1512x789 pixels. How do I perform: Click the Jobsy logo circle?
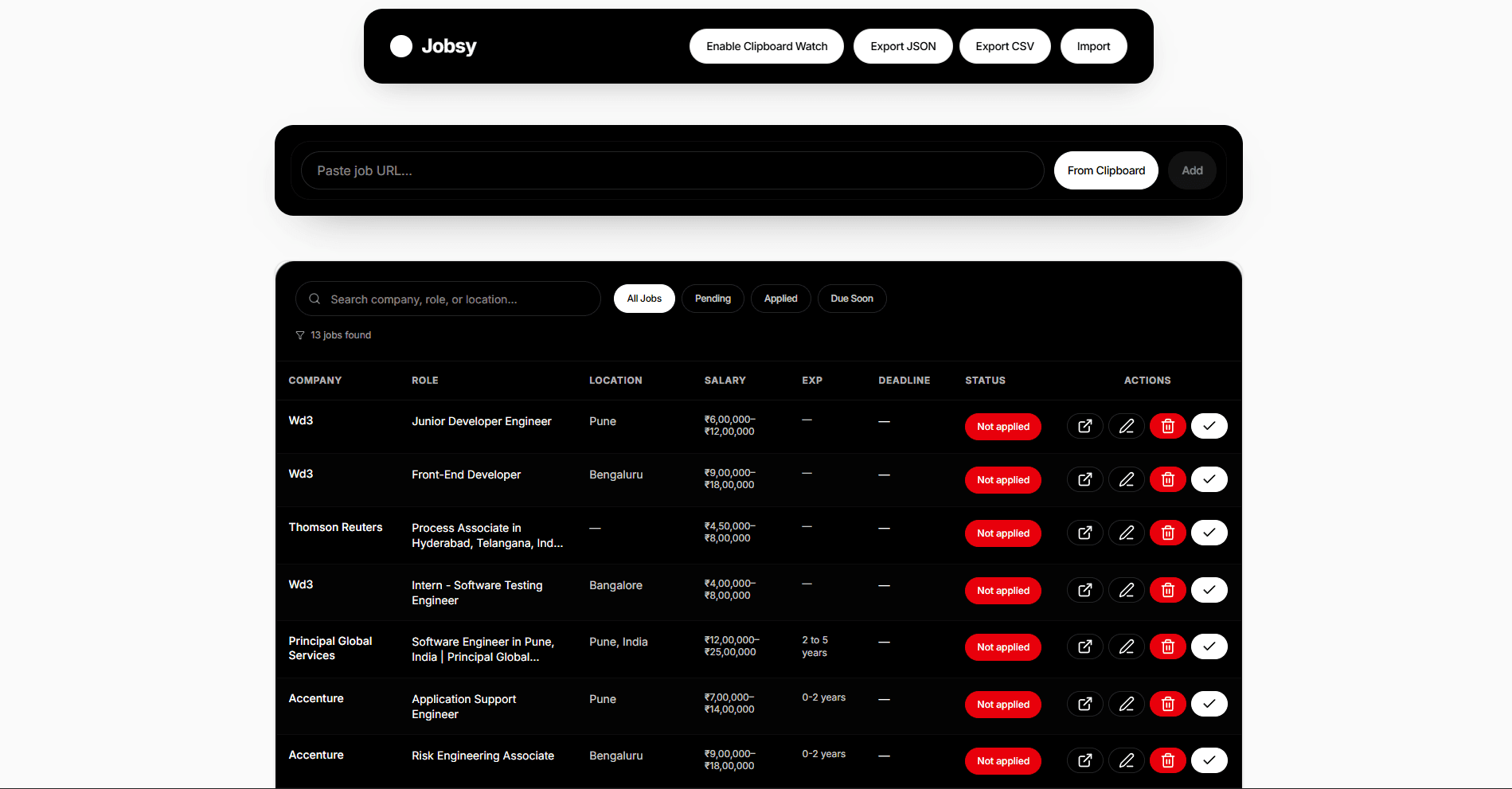point(401,46)
